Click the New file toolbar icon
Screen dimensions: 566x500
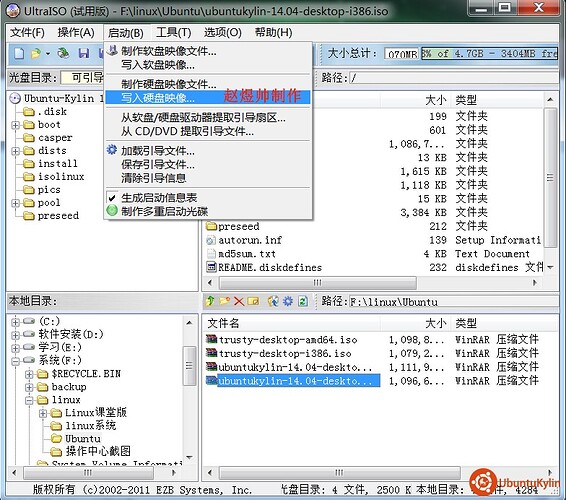19,54
